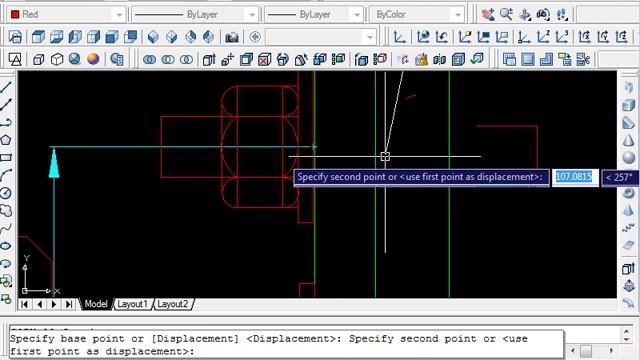Switch to Top view cube icon
Viewport: 640px width, 360px height.
click(x=38, y=37)
